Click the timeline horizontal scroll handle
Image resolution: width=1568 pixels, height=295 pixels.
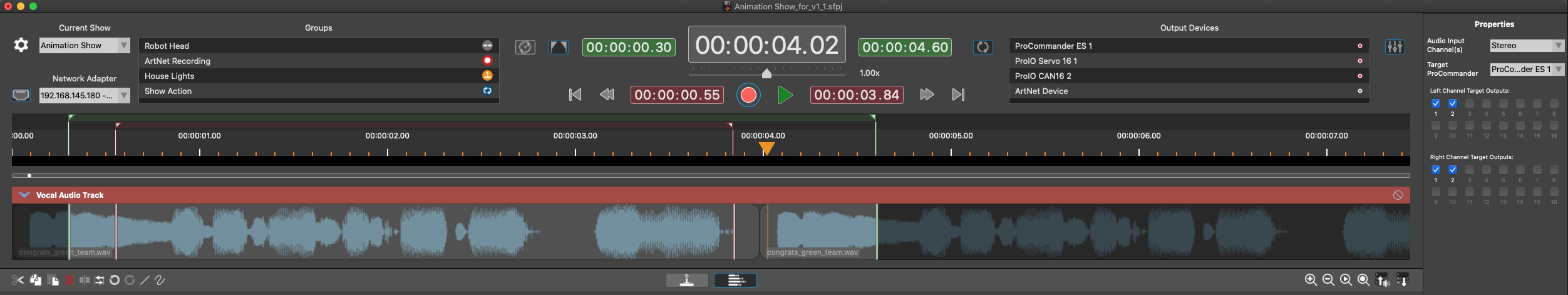(29, 175)
